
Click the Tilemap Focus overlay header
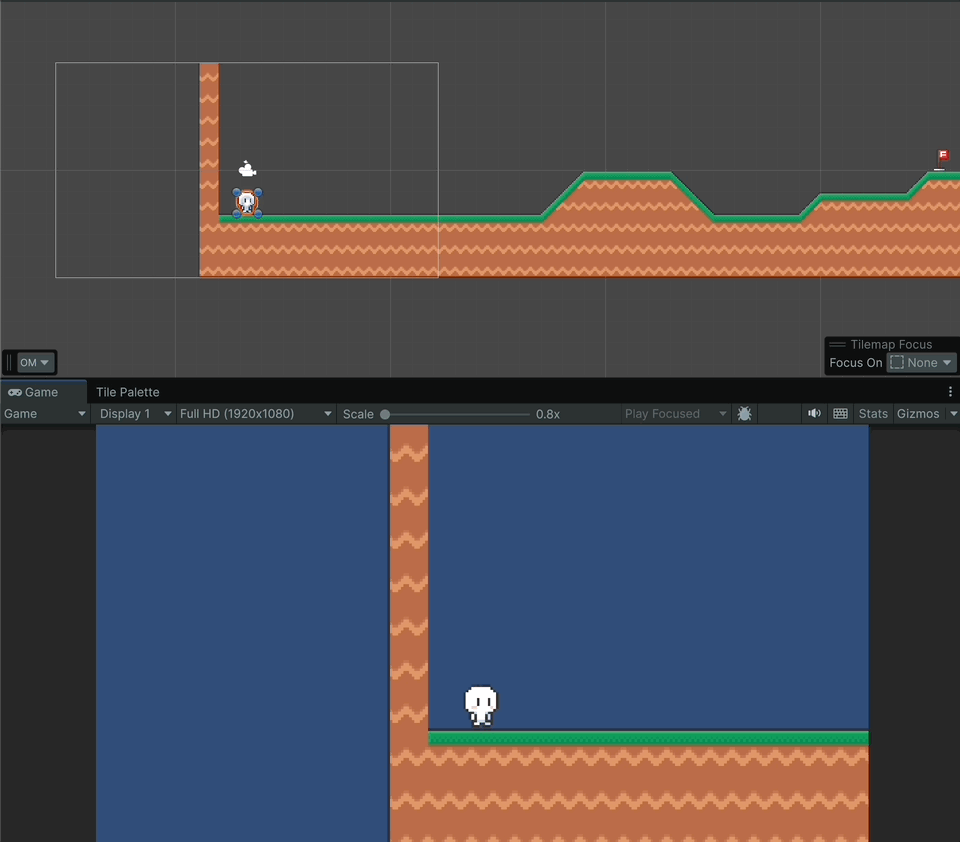click(x=891, y=344)
